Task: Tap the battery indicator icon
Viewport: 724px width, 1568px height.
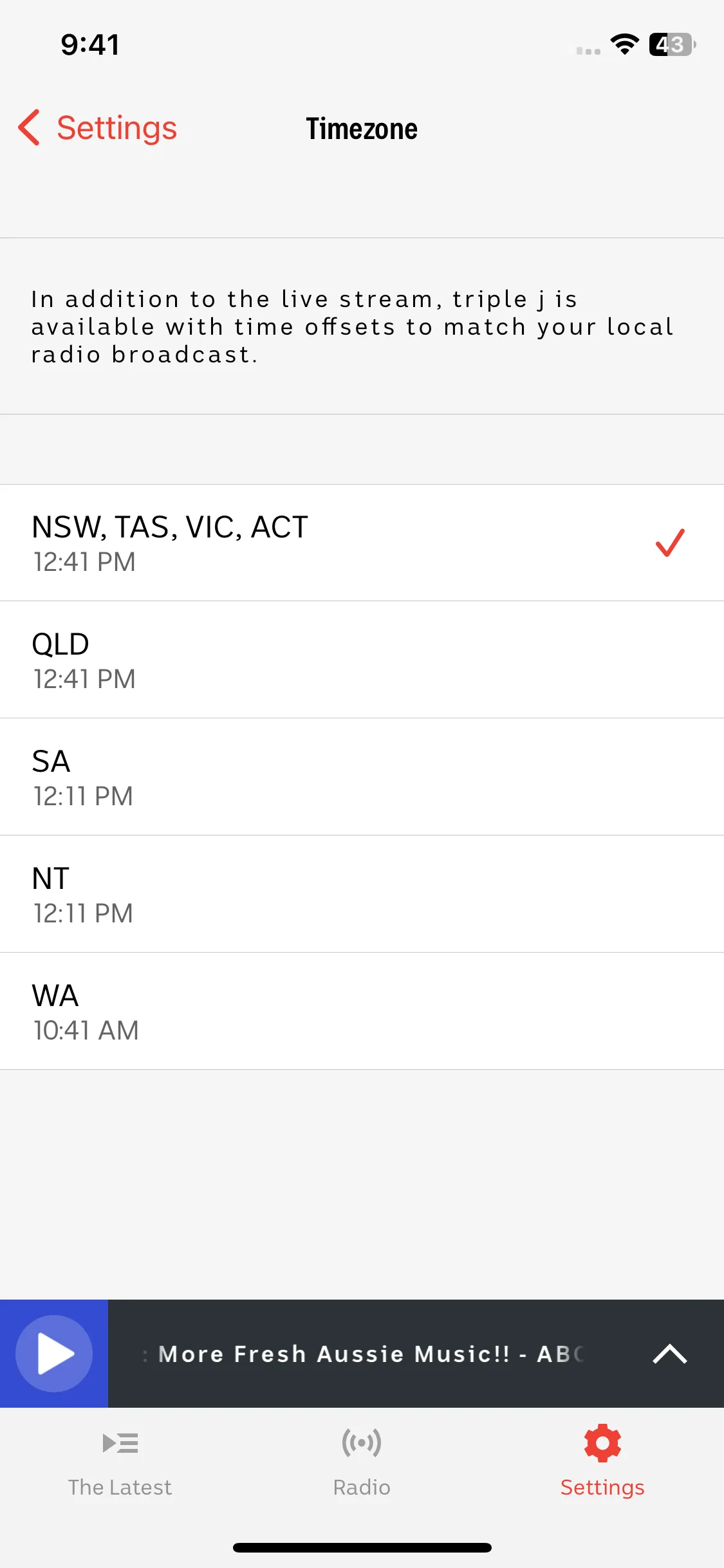Action: pyautogui.click(x=673, y=44)
